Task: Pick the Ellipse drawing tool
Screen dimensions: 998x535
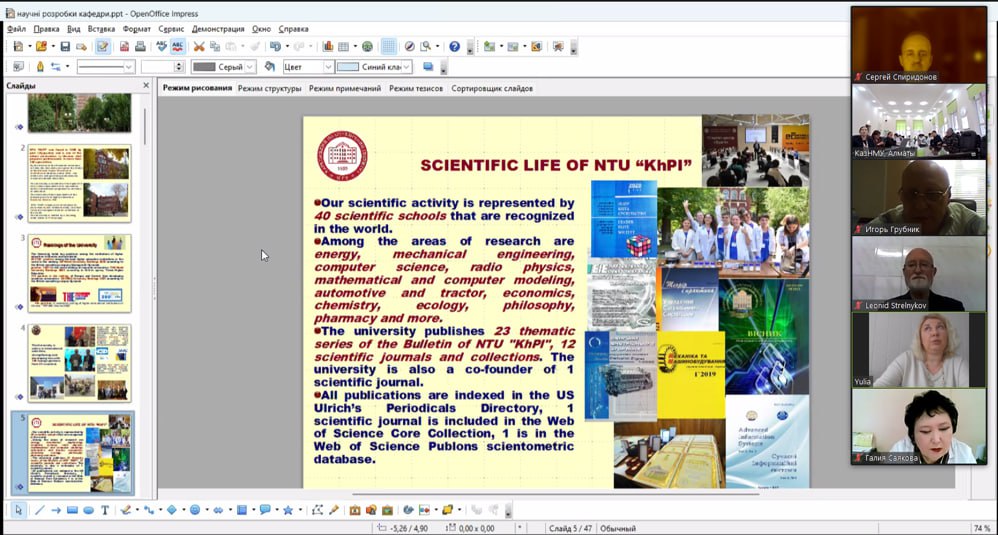Action: [88, 510]
